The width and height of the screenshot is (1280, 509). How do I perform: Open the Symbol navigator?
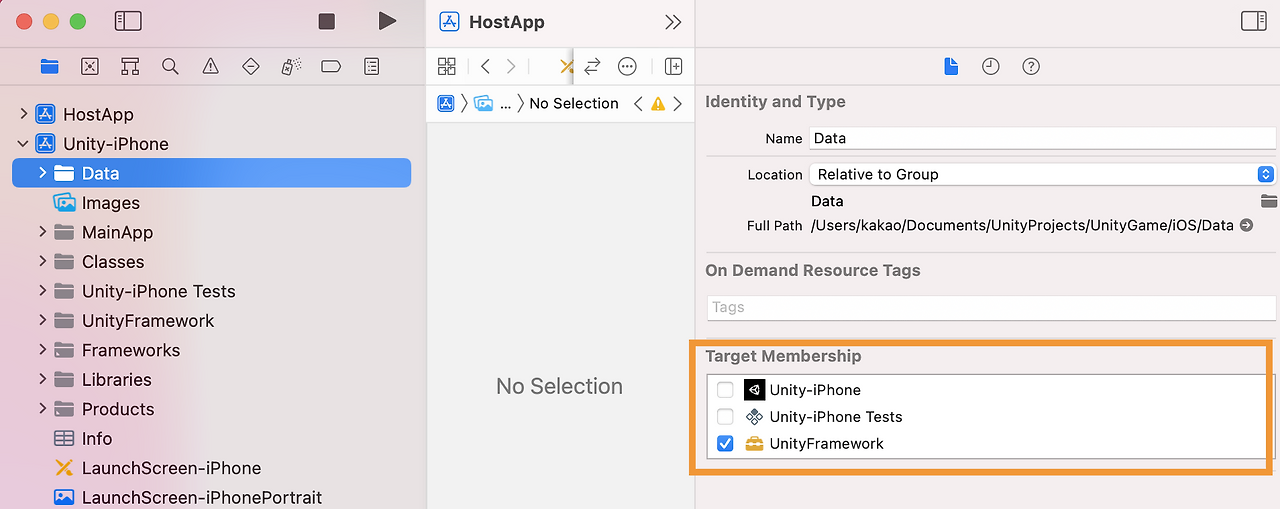(x=130, y=66)
